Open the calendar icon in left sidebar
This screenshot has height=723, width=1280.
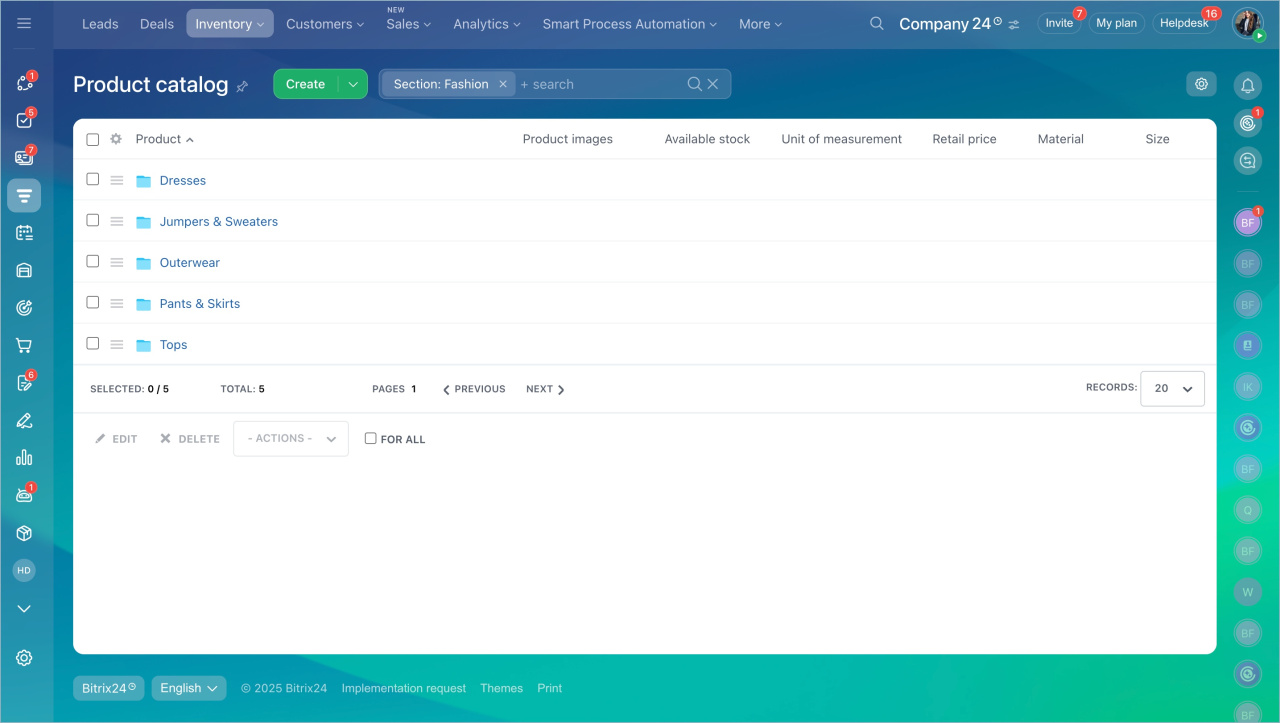[24, 233]
